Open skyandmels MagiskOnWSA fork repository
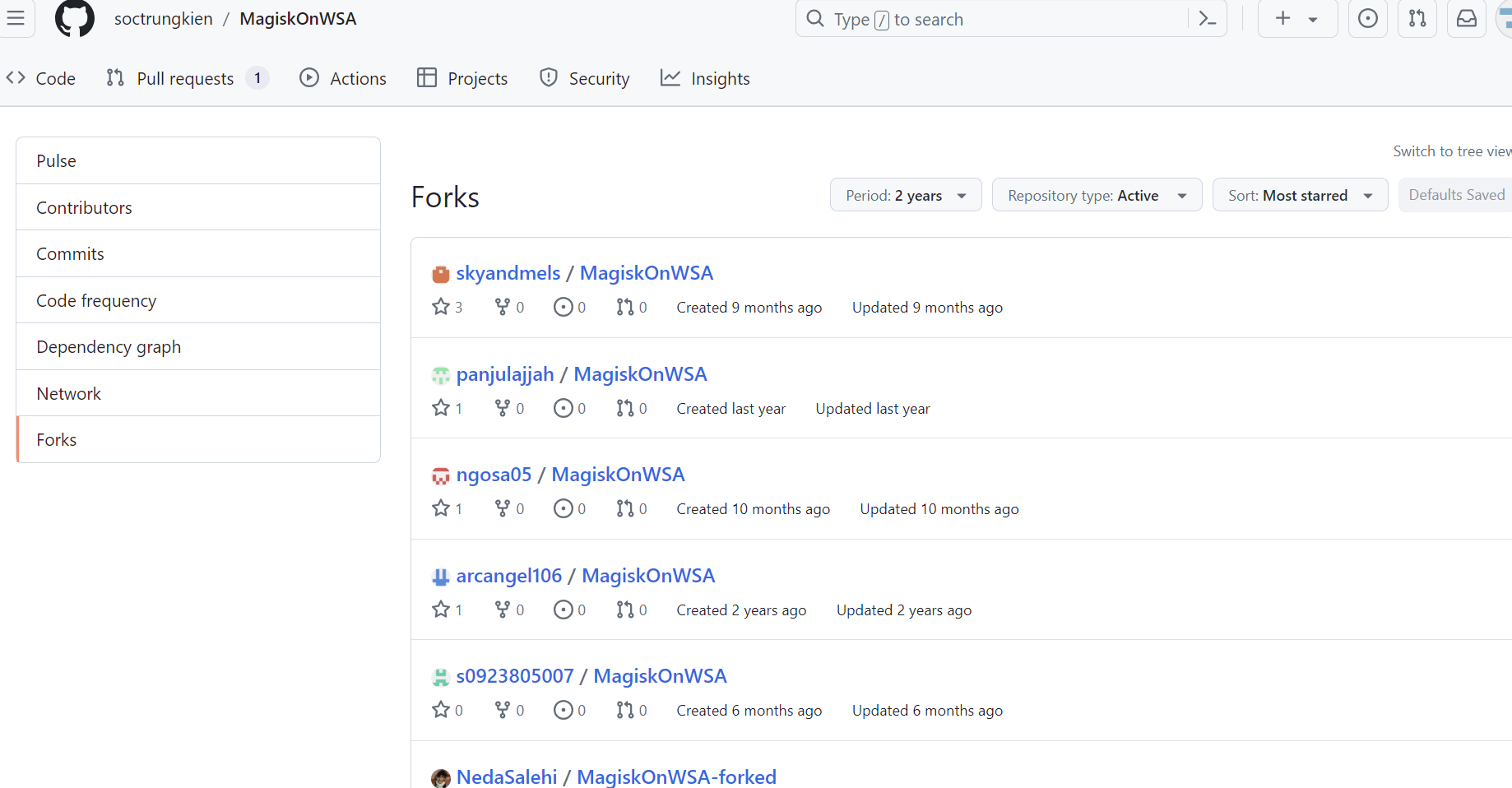This screenshot has width=1512, height=788. pos(647,273)
